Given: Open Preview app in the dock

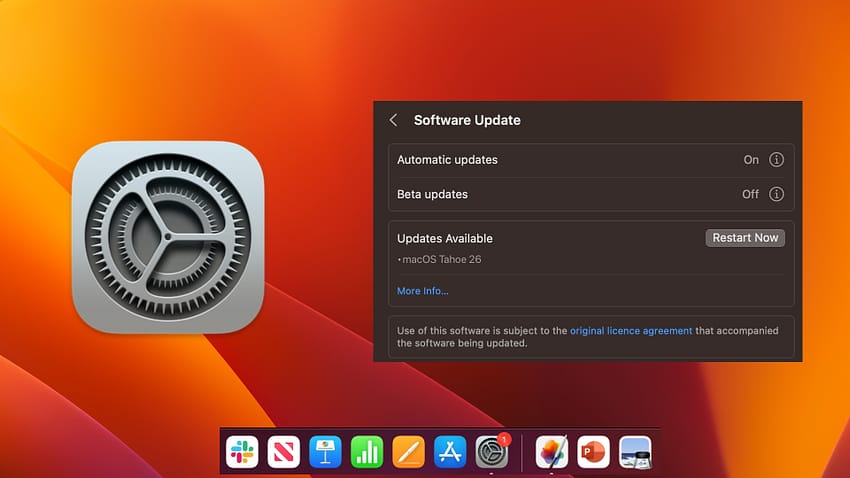Looking at the screenshot, I should [635, 451].
